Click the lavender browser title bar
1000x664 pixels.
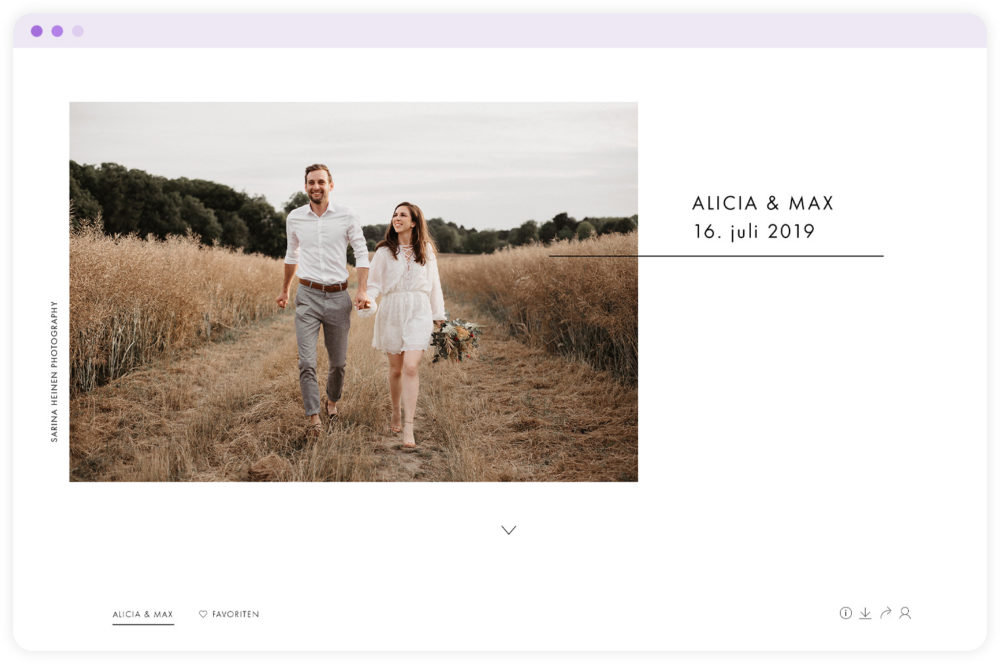coord(500,31)
